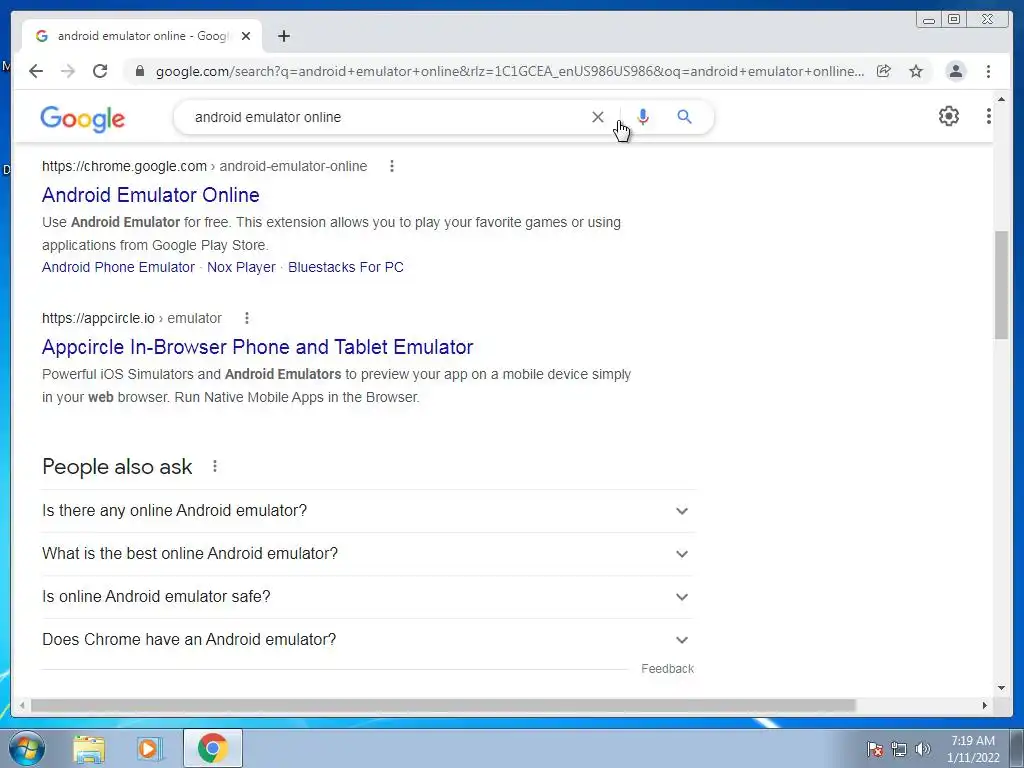
Task: Open the network tray icon
Action: (x=899, y=749)
